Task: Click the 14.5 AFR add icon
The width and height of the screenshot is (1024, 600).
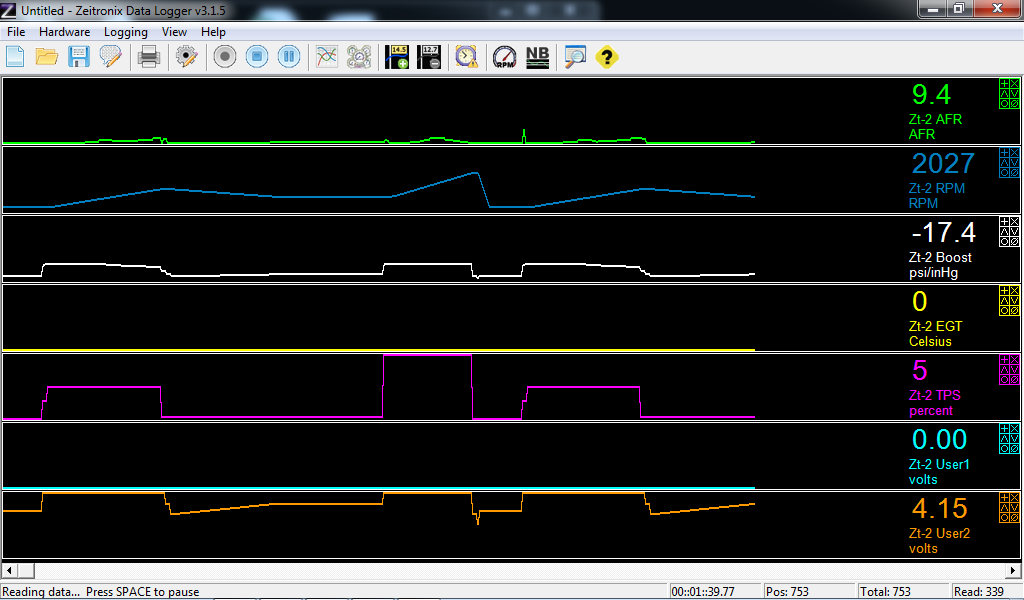Action: (398, 57)
